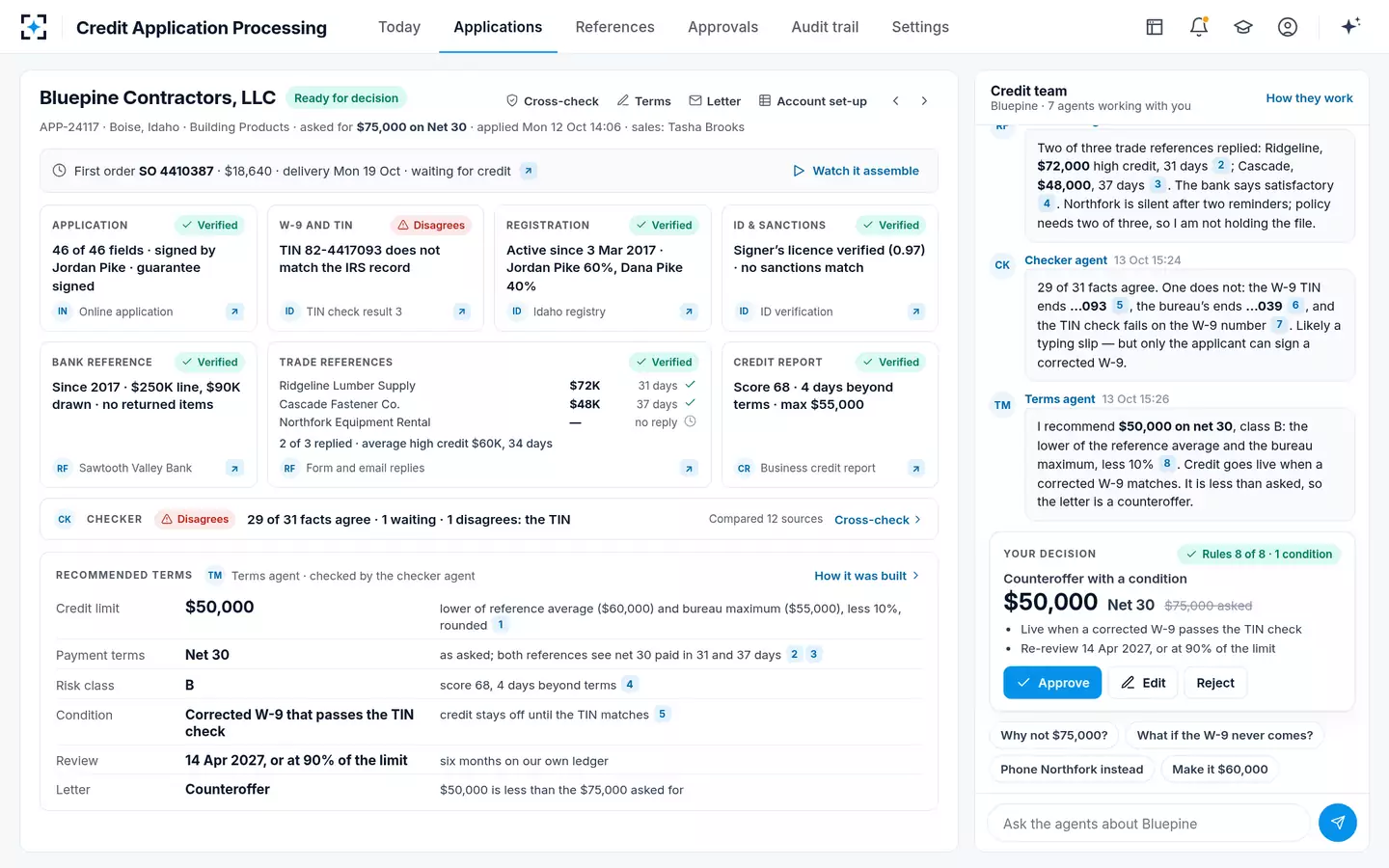Image resolution: width=1389 pixels, height=868 pixels.
Task: Ask What if the W-9 never comes?
Action: pos(1225,735)
